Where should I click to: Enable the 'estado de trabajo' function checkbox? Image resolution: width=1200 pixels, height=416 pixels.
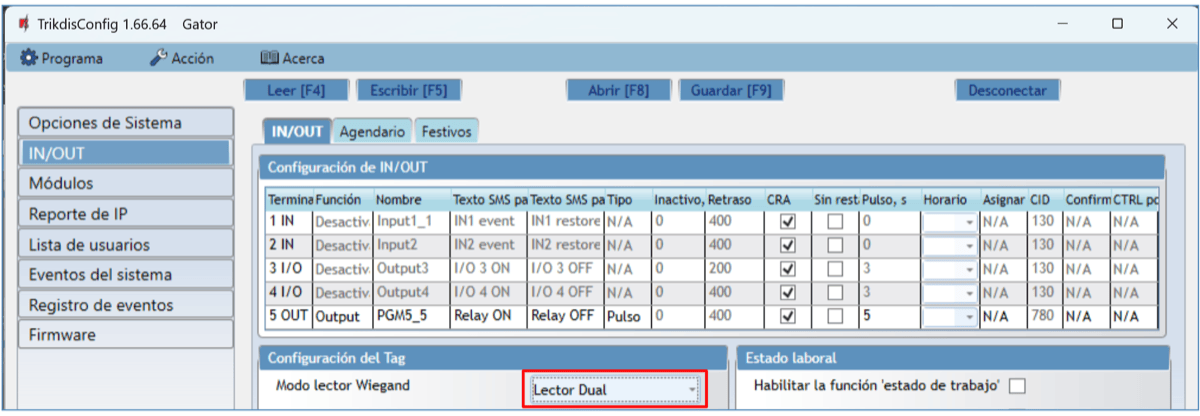pyautogui.click(x=1017, y=387)
